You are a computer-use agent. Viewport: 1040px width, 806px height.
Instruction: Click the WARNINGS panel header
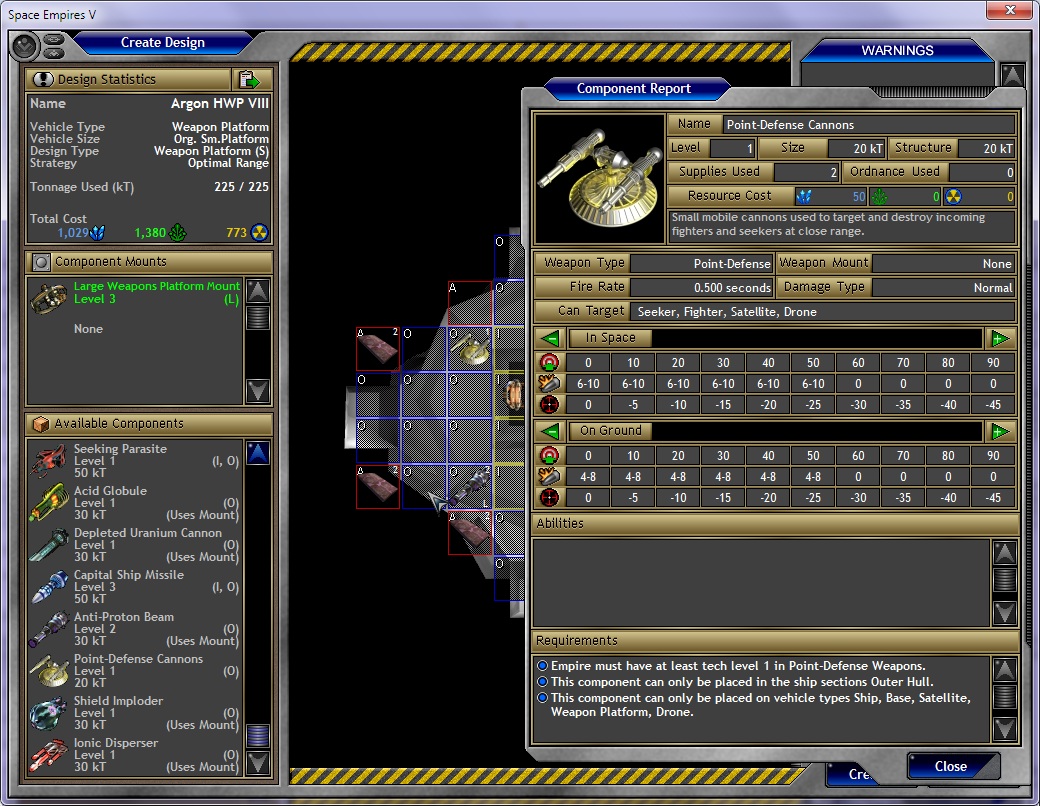click(x=897, y=50)
